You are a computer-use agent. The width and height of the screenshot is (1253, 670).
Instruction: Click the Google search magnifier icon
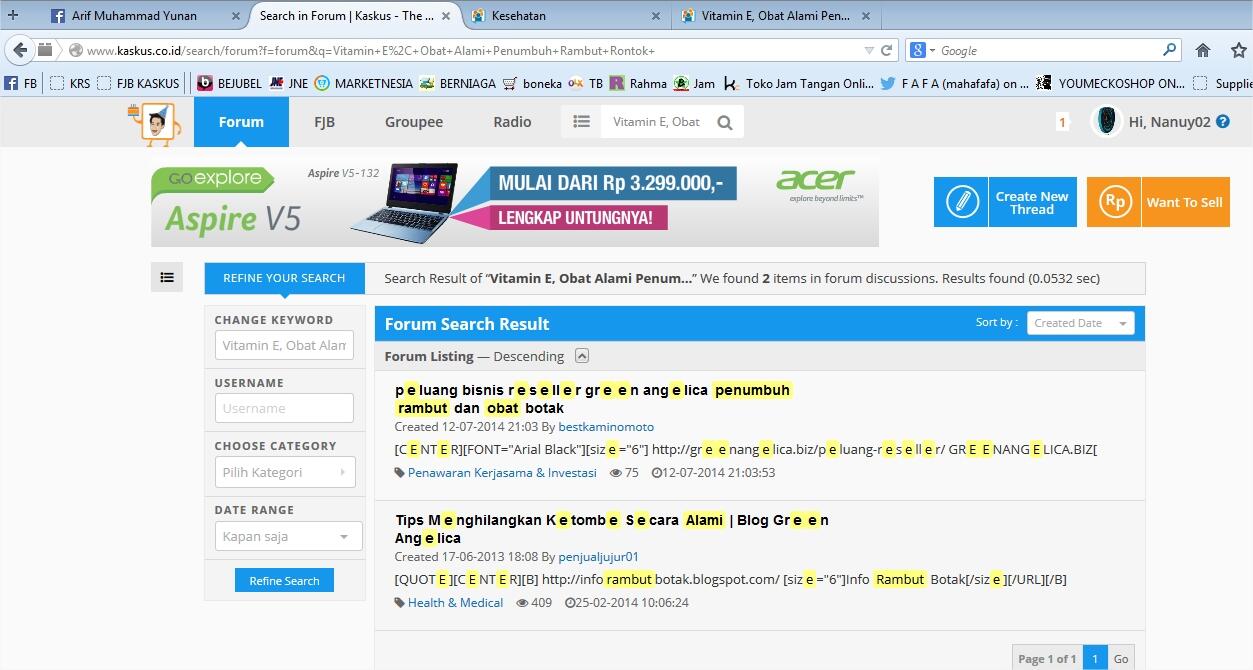tap(1169, 50)
